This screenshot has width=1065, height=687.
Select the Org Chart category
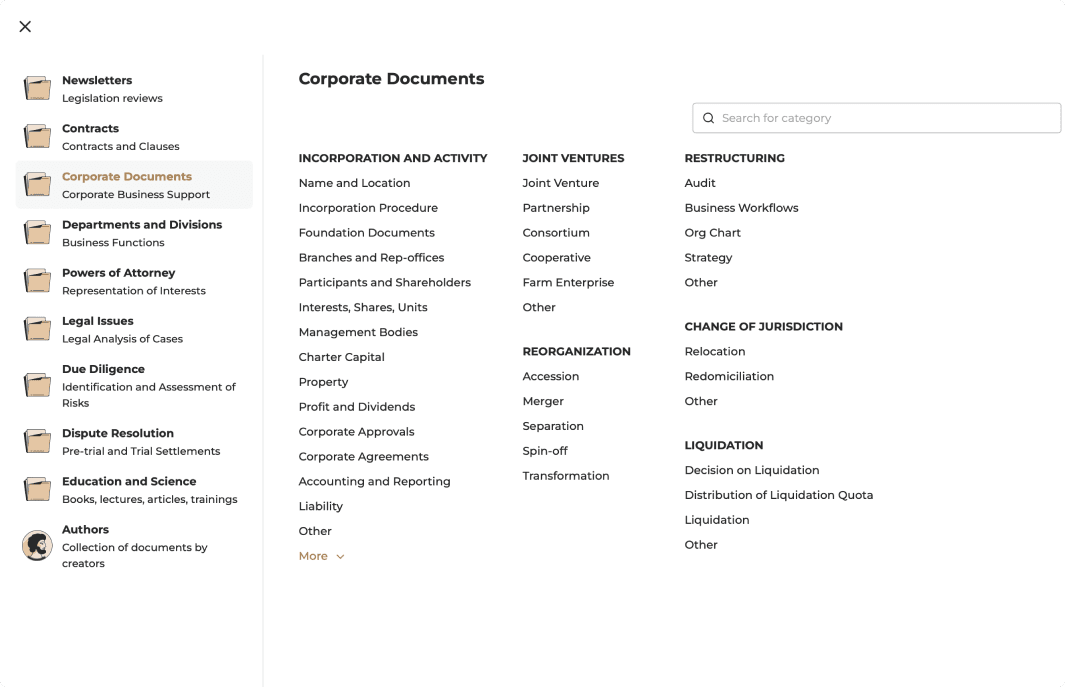pos(712,233)
